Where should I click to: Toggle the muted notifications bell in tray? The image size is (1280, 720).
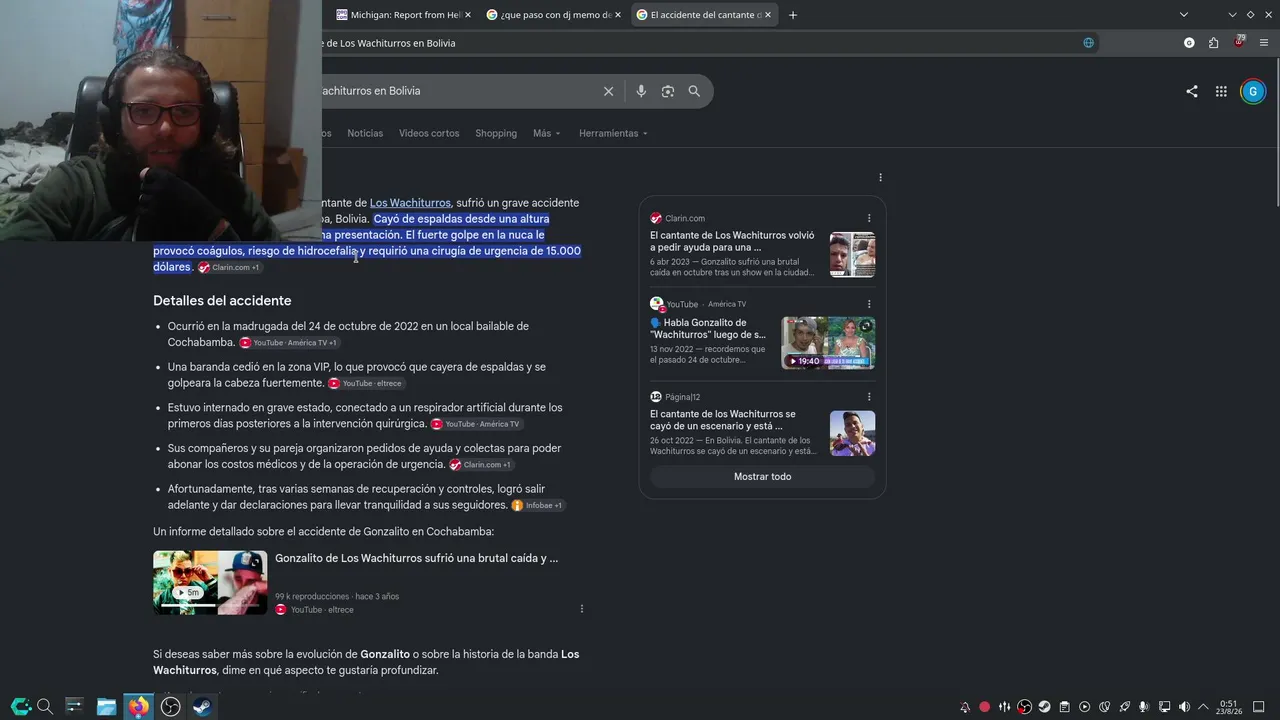click(965, 707)
